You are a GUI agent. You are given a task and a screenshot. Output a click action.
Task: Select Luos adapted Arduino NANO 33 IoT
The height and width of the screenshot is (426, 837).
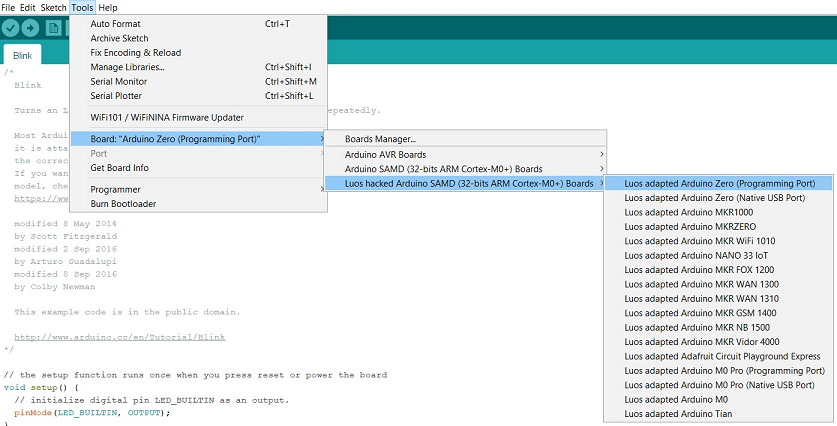click(684, 255)
